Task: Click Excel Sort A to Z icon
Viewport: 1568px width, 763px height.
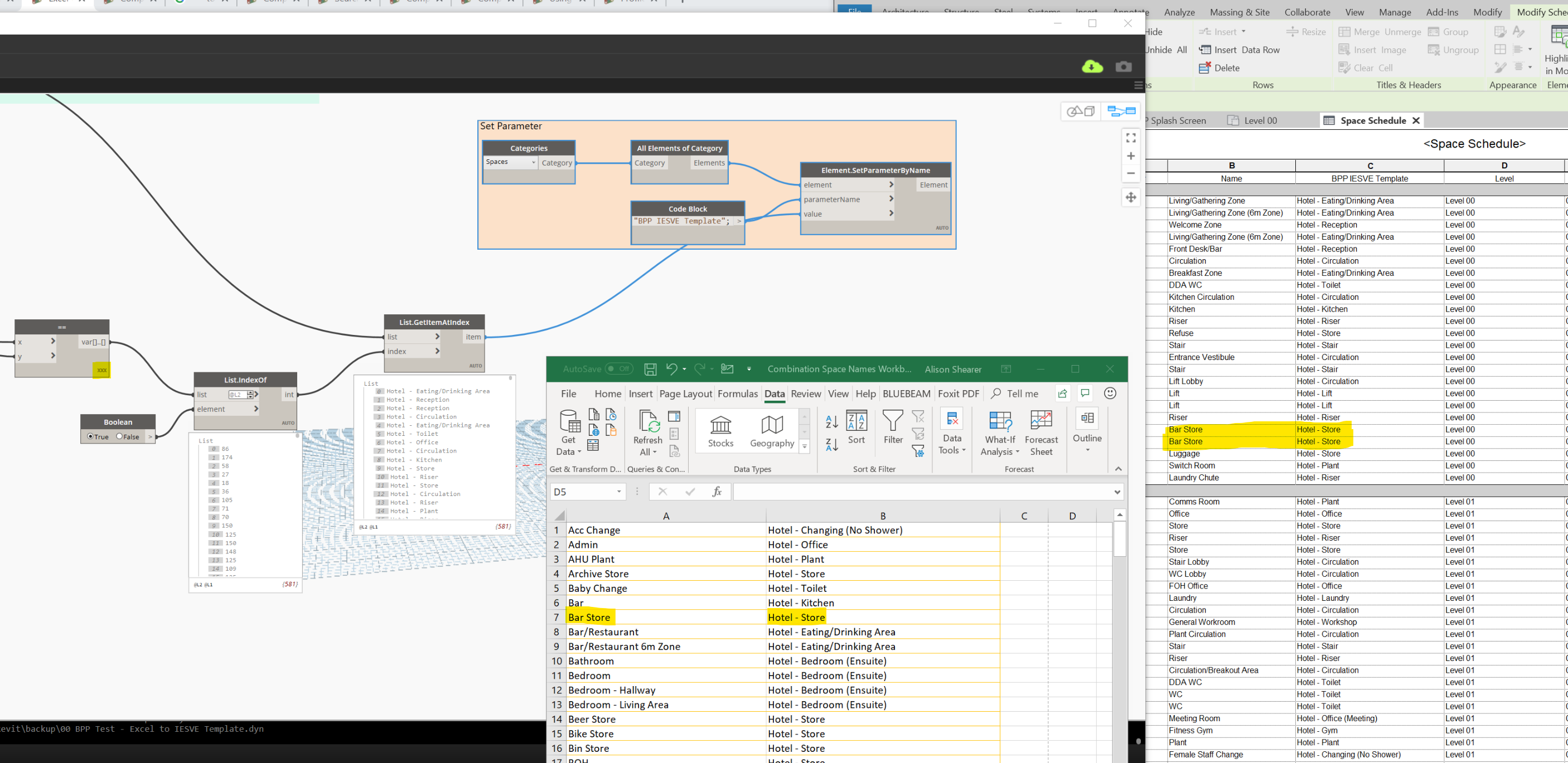Action: [831, 421]
